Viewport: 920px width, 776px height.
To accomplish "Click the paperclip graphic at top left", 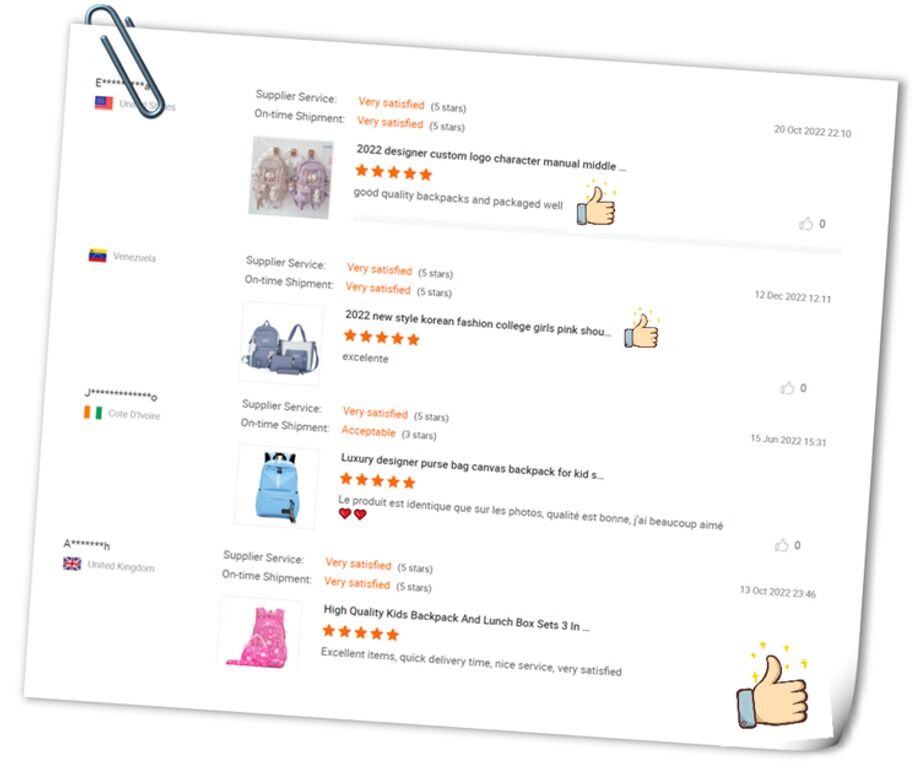I will pos(124,60).
